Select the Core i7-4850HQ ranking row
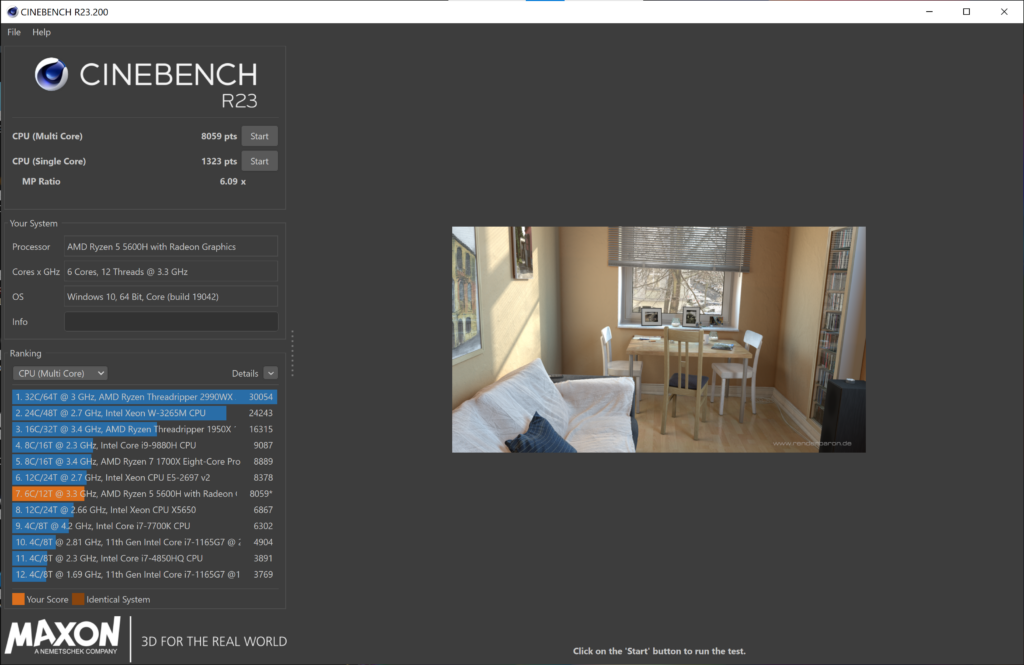This screenshot has width=1024, height=665. tap(144, 558)
